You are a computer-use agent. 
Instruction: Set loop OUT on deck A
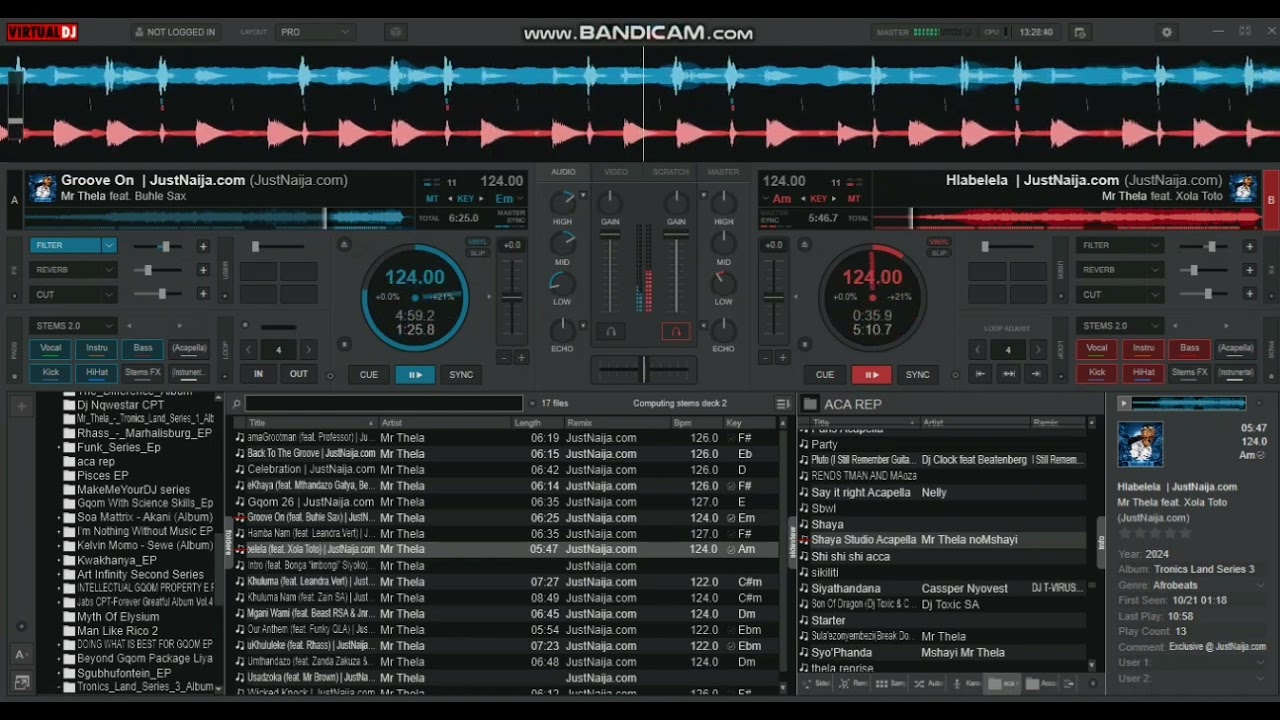tap(299, 374)
